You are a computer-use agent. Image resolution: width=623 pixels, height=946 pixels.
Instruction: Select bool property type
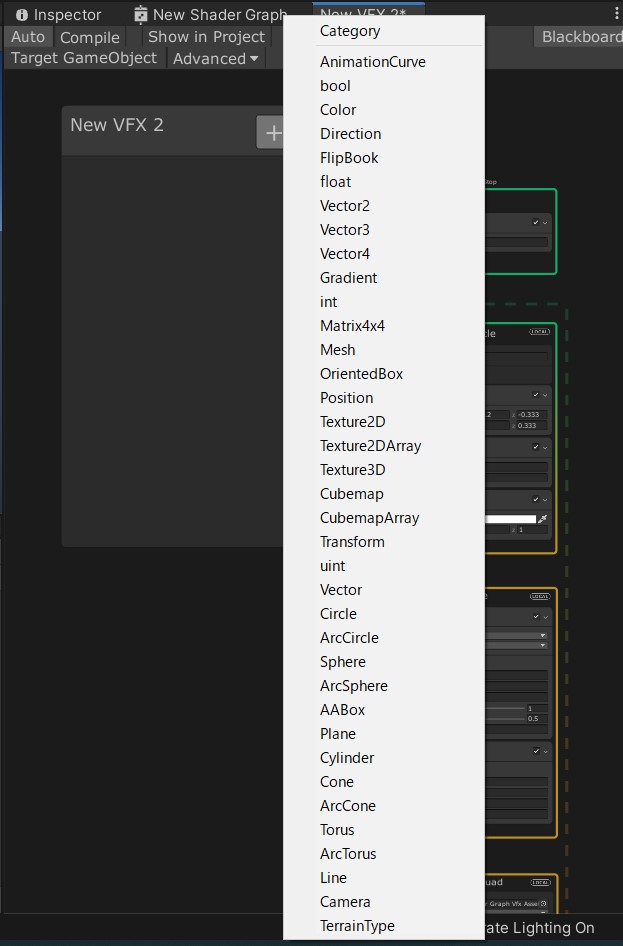coord(384,86)
